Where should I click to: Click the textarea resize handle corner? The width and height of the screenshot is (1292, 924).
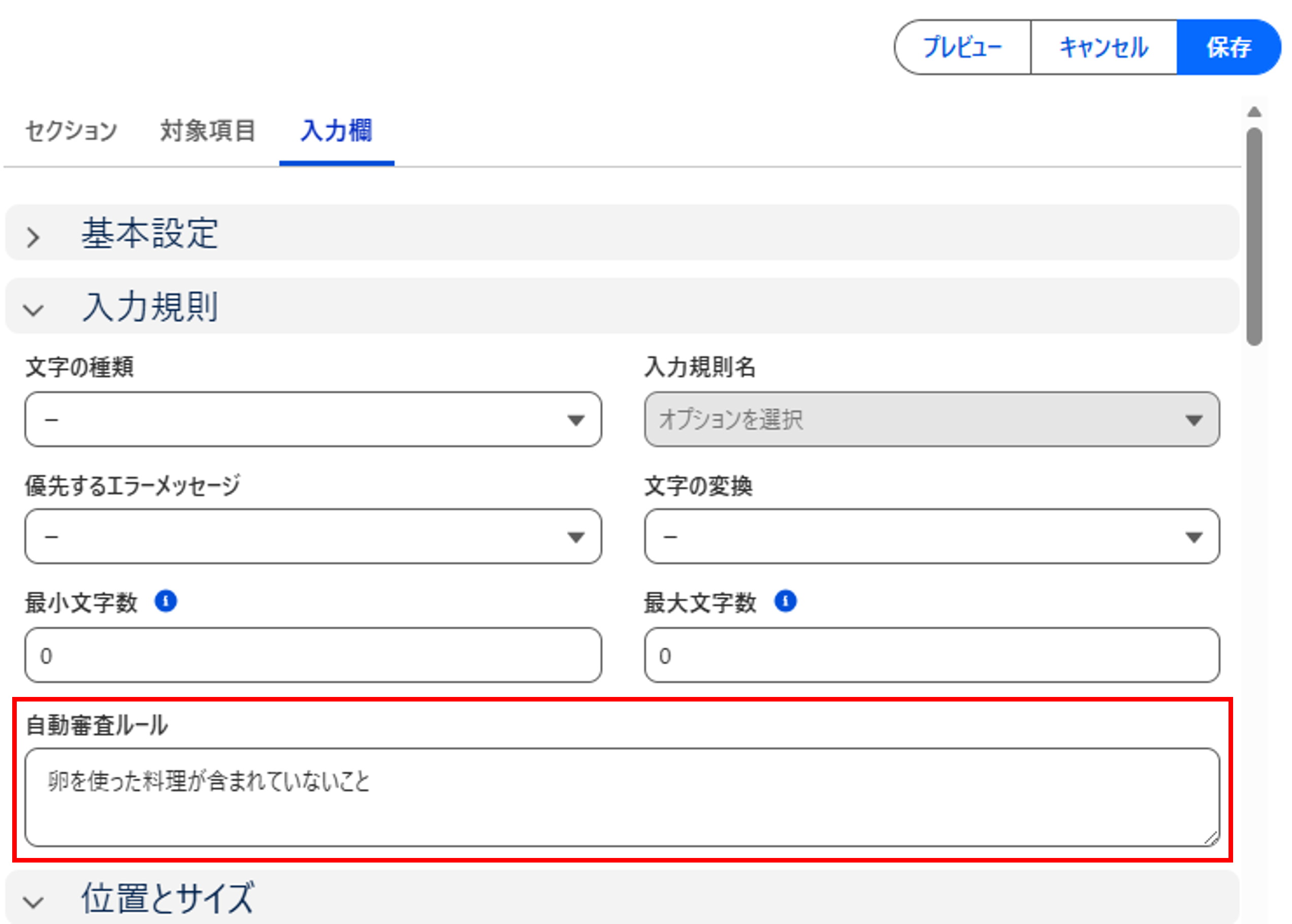pyautogui.click(x=1210, y=838)
